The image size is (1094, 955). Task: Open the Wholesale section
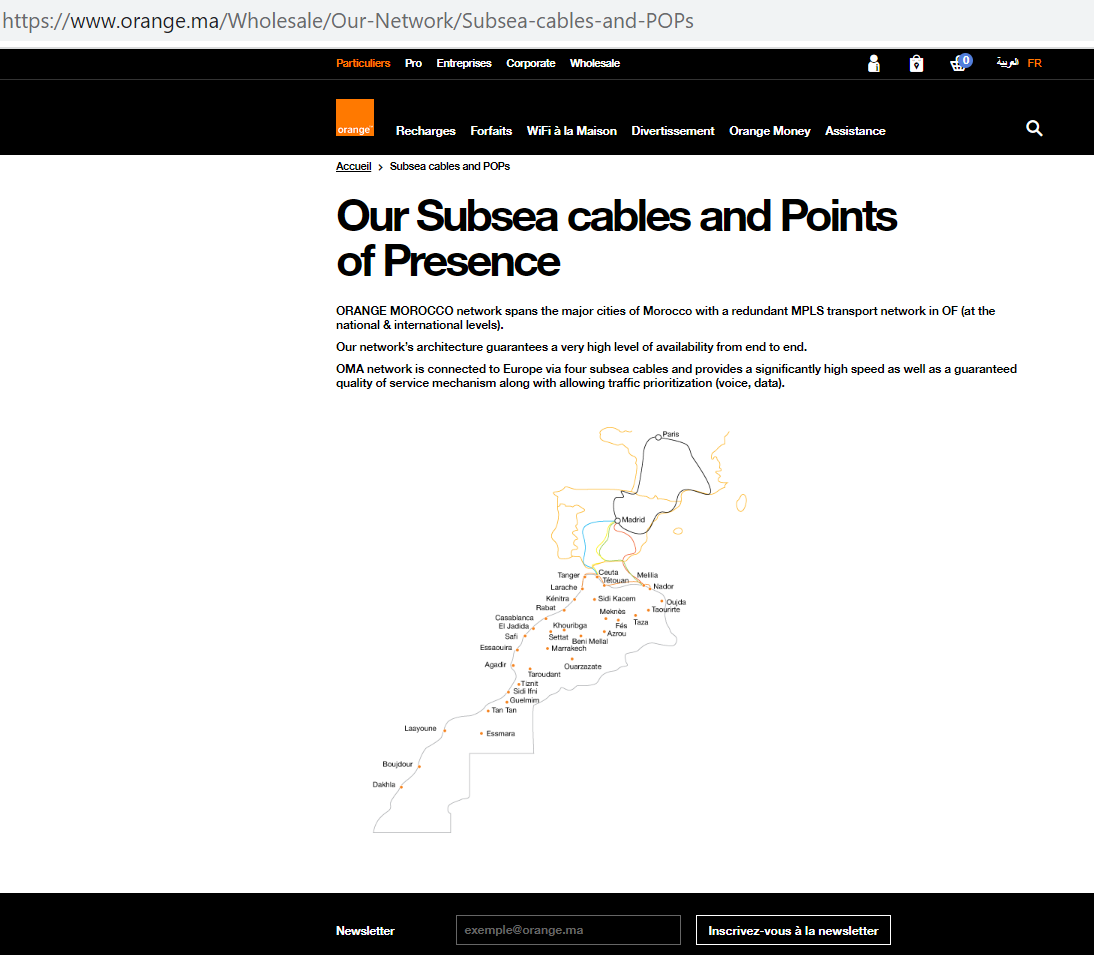tap(595, 63)
